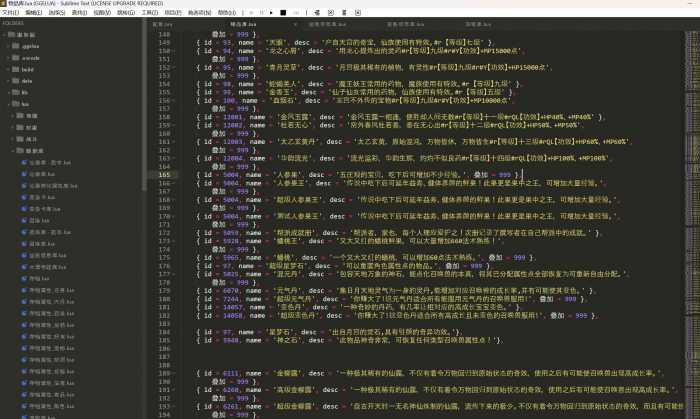Fold the code block at line 189
Image resolution: width=700 pixels, height=419 pixels.
[174, 373]
